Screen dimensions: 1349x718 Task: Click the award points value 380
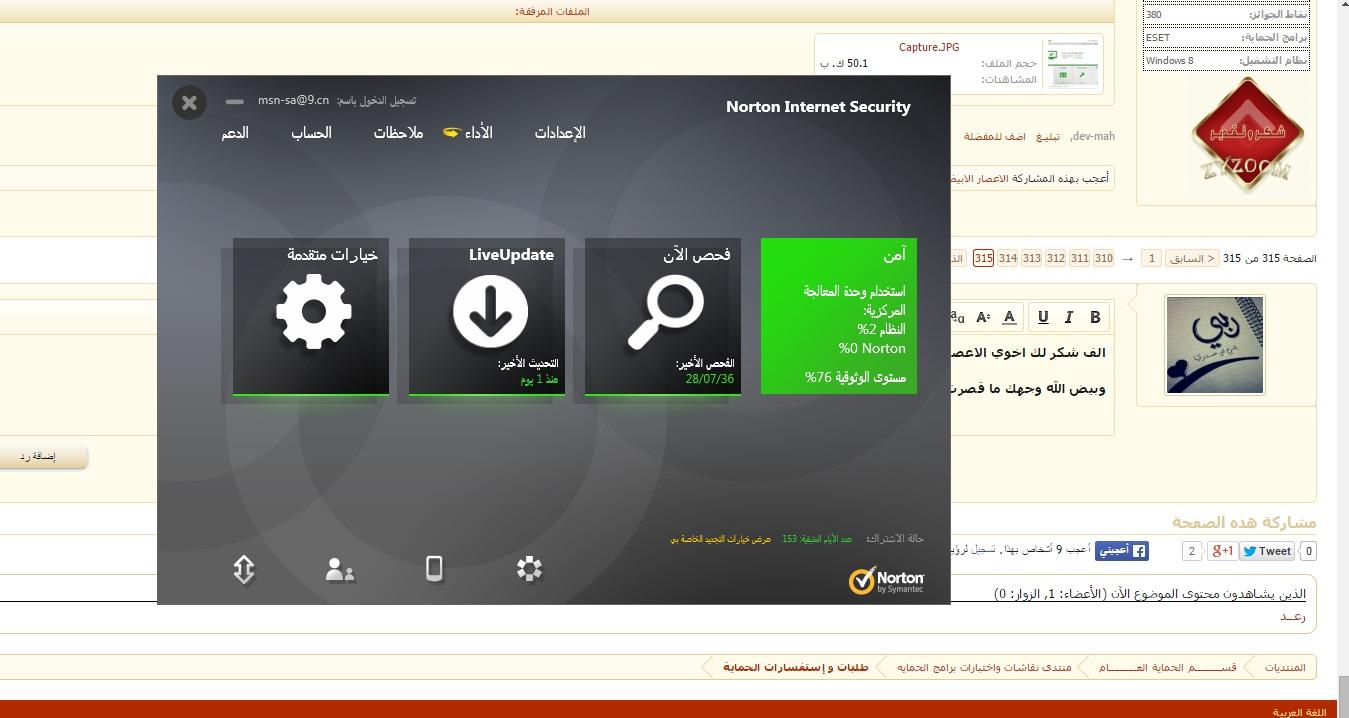[1154, 14]
